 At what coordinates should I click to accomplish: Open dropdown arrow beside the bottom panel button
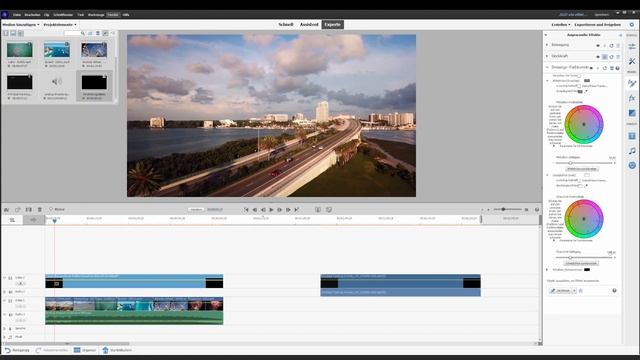(x=574, y=291)
